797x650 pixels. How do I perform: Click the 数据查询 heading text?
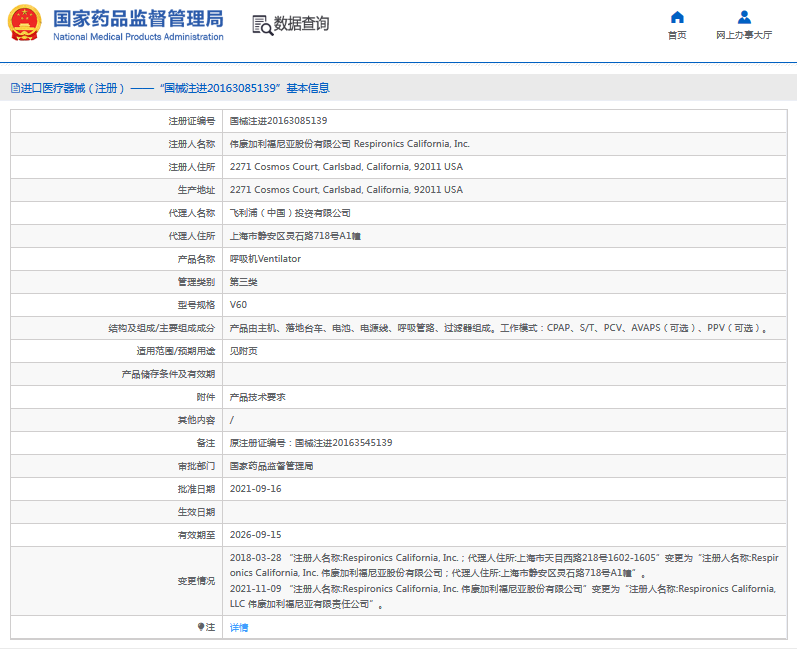(x=301, y=23)
